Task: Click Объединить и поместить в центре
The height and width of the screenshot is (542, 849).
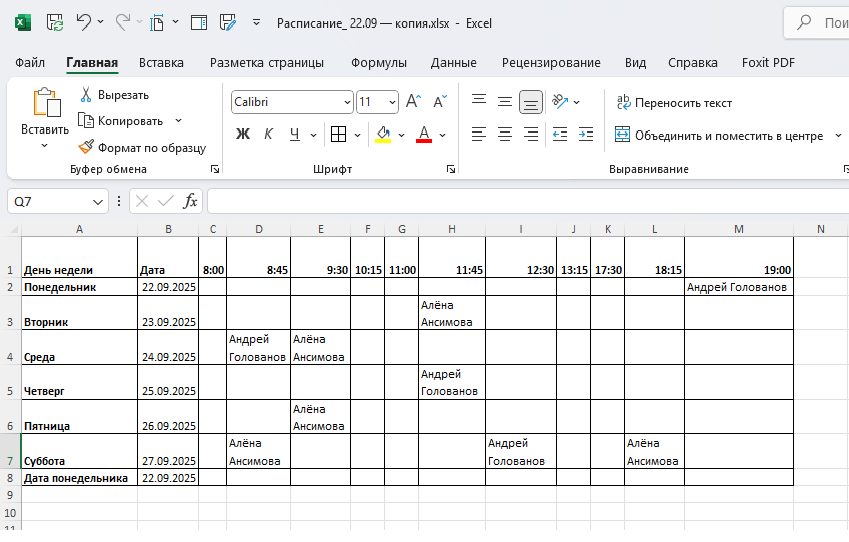Action: (x=719, y=135)
